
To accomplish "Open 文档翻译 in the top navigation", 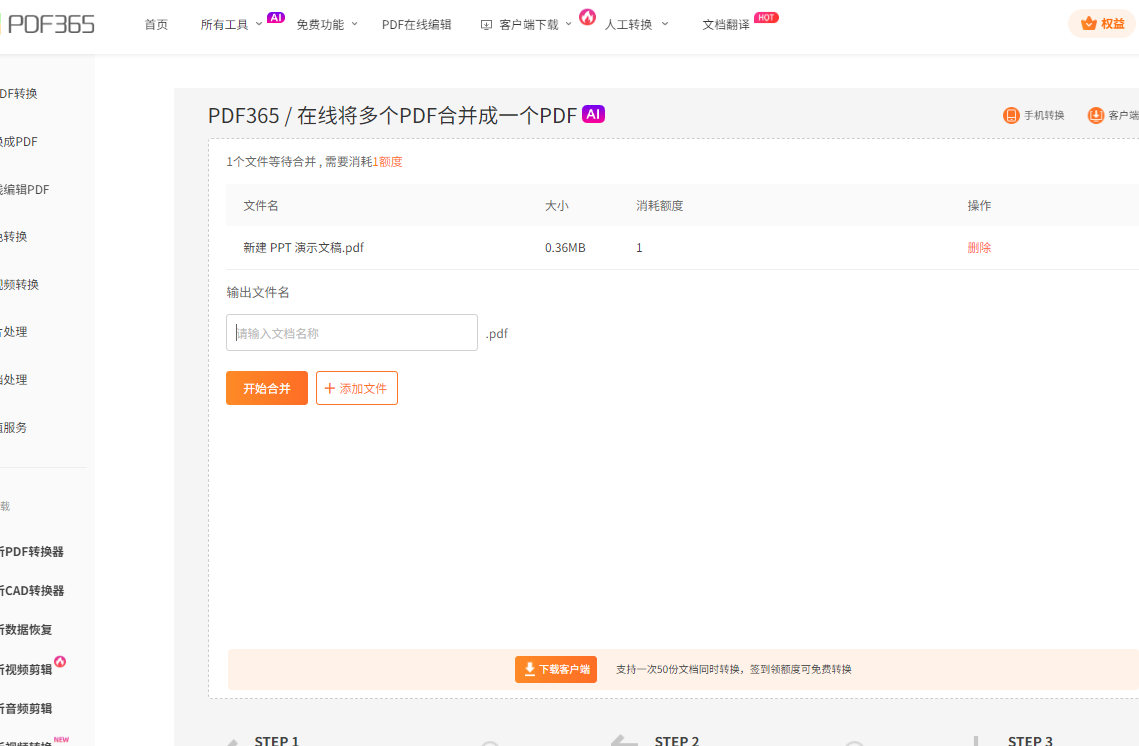I will (x=726, y=25).
